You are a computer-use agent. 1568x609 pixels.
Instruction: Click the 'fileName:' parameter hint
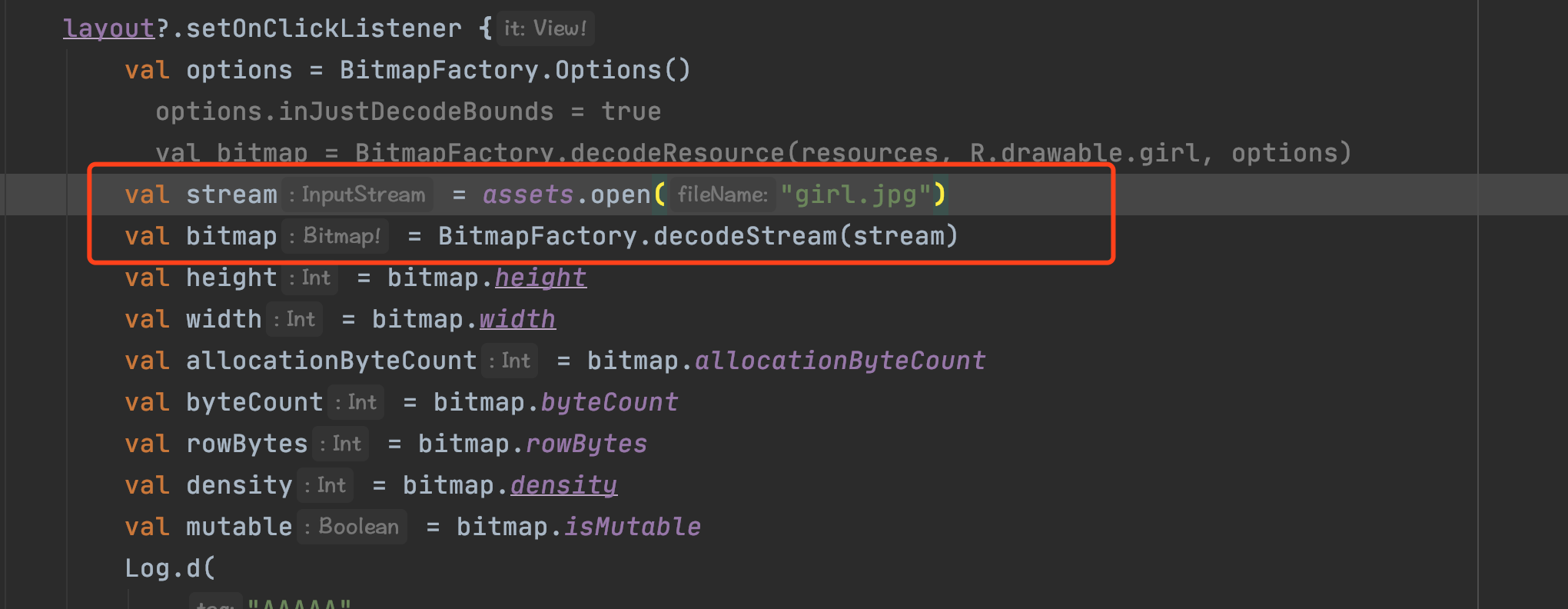coord(723,195)
